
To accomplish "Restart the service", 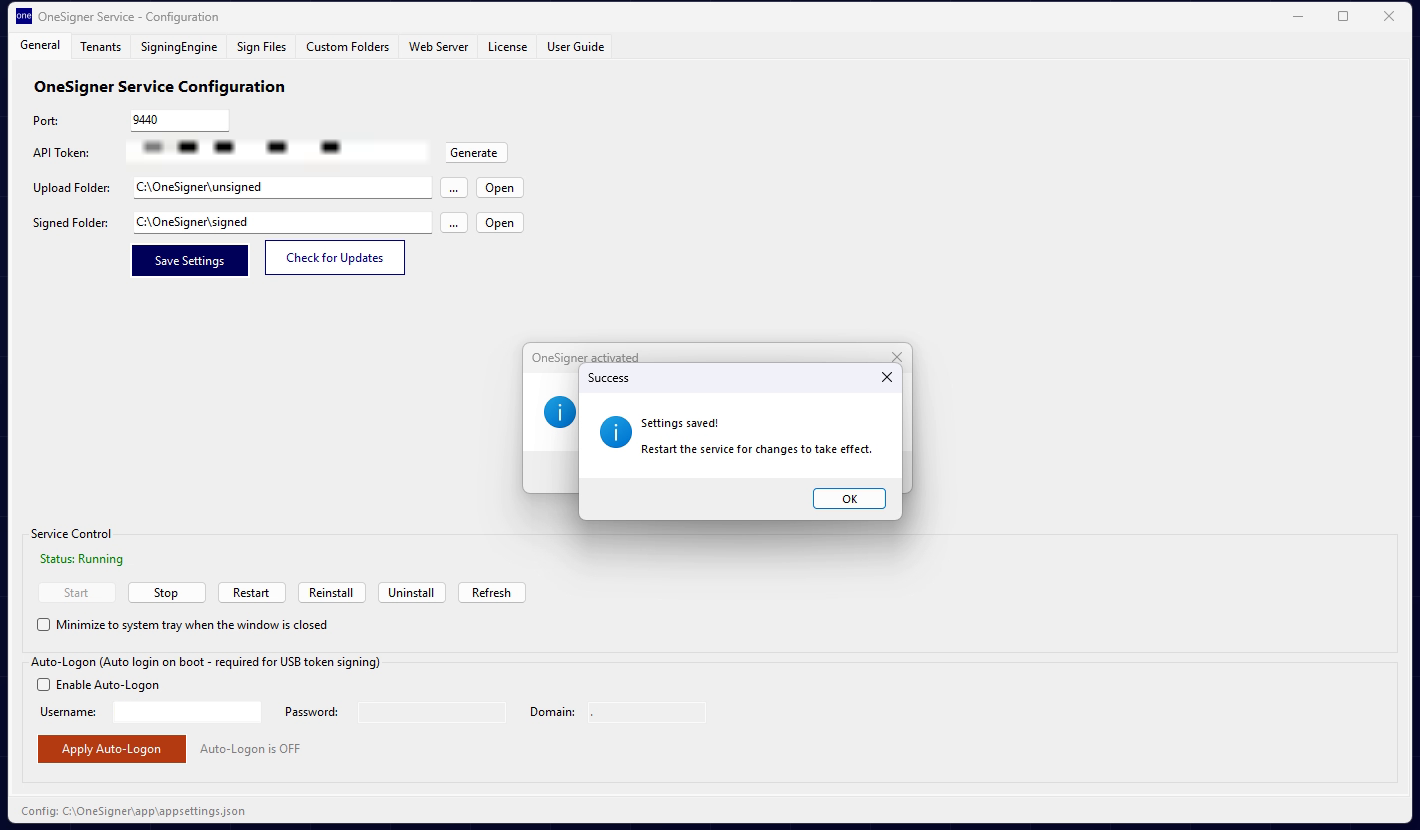I will coord(251,593).
